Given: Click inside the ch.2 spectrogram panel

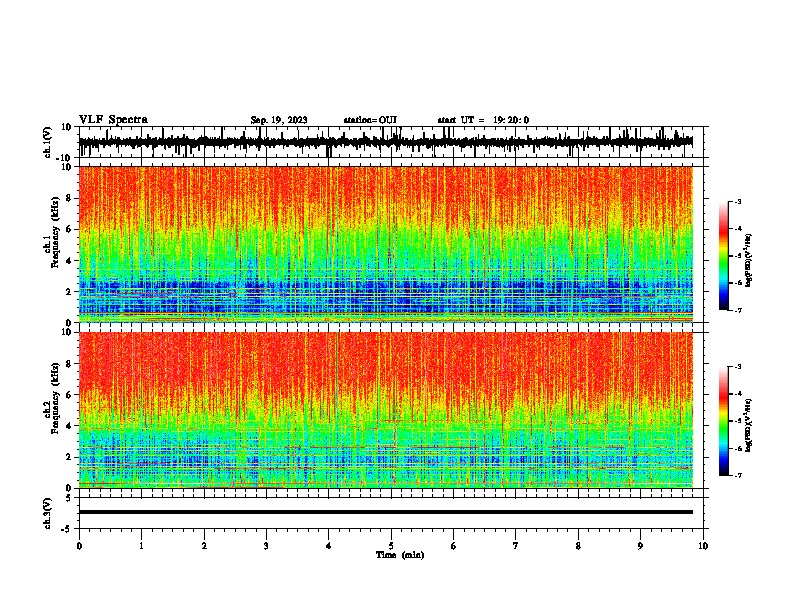Looking at the screenshot, I should point(385,410).
